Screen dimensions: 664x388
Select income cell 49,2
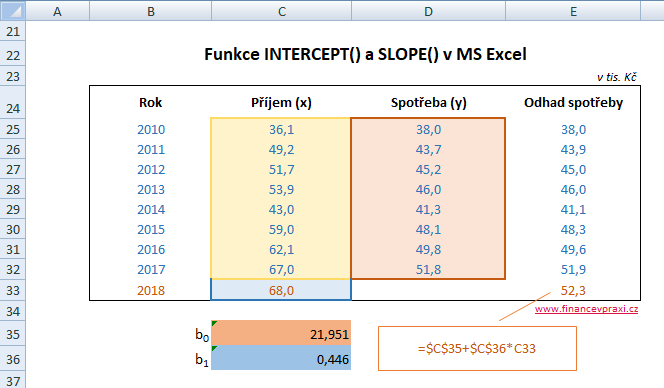click(281, 149)
